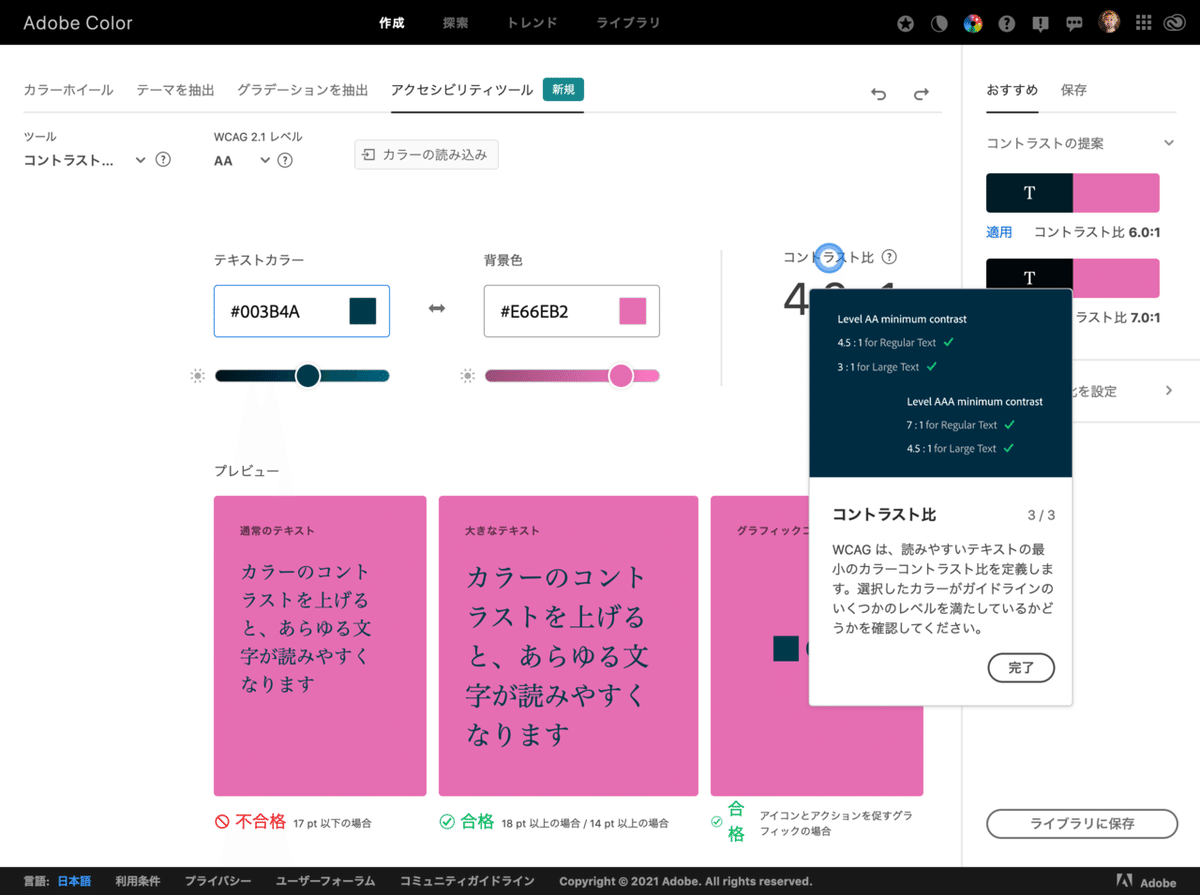The height and width of the screenshot is (895, 1200).
Task: Open the Creative Cloud icon
Action: pos(1175,23)
